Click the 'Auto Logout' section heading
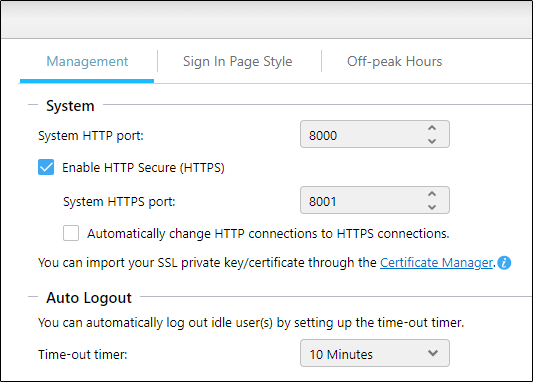This screenshot has height=382, width=533. click(89, 298)
